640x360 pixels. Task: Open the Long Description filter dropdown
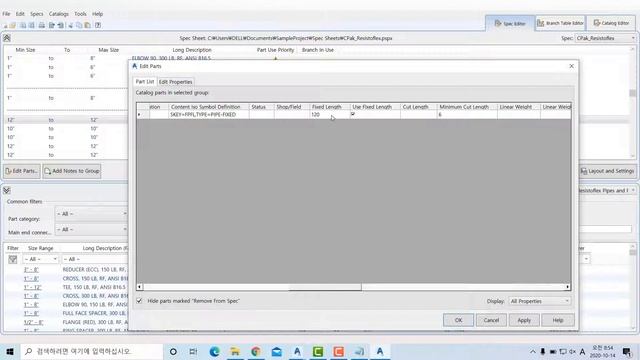[95, 259]
